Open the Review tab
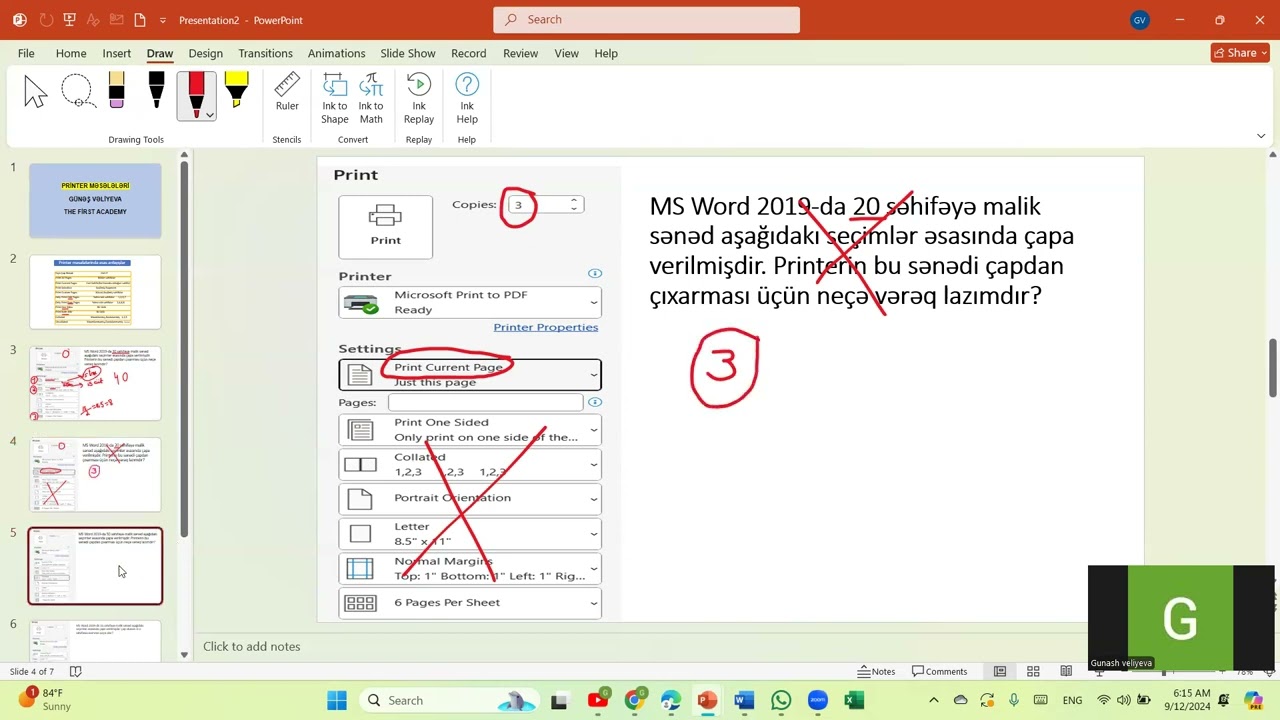Screen dimensions: 1280x720 click(520, 53)
